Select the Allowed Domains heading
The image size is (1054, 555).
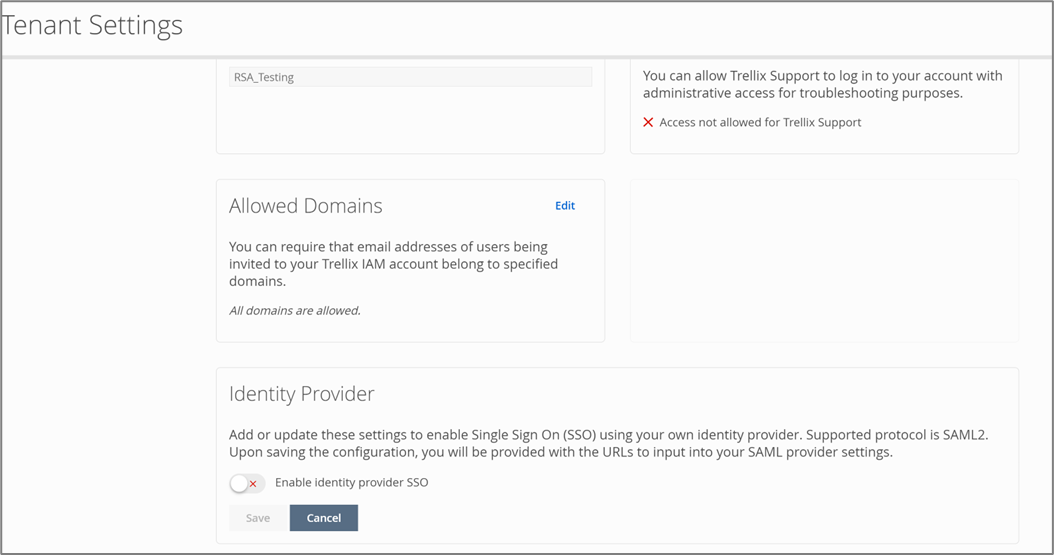pyautogui.click(x=305, y=206)
